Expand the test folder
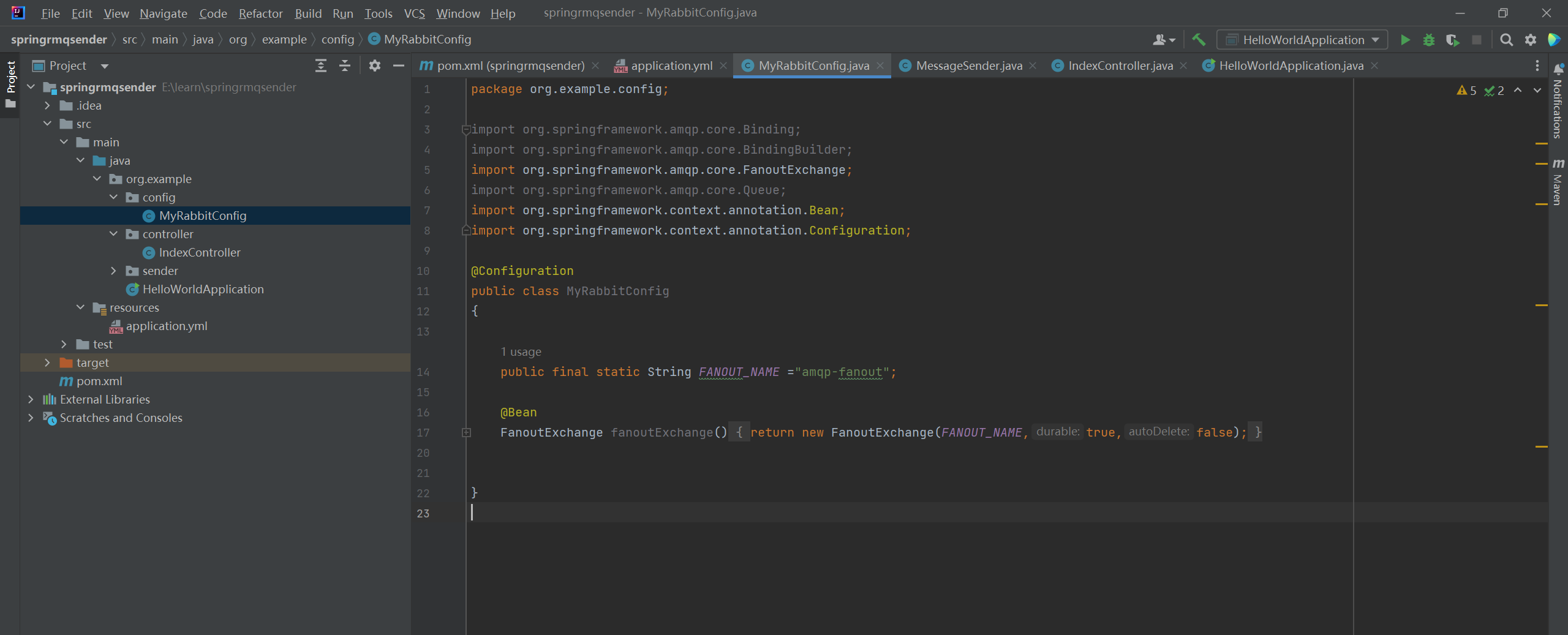Viewport: 1568px width, 635px height. 64,344
